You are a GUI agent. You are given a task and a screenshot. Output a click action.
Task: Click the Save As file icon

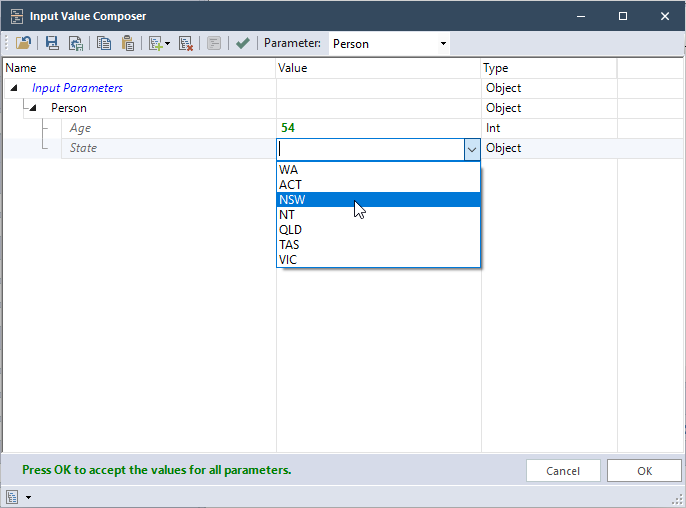76,43
